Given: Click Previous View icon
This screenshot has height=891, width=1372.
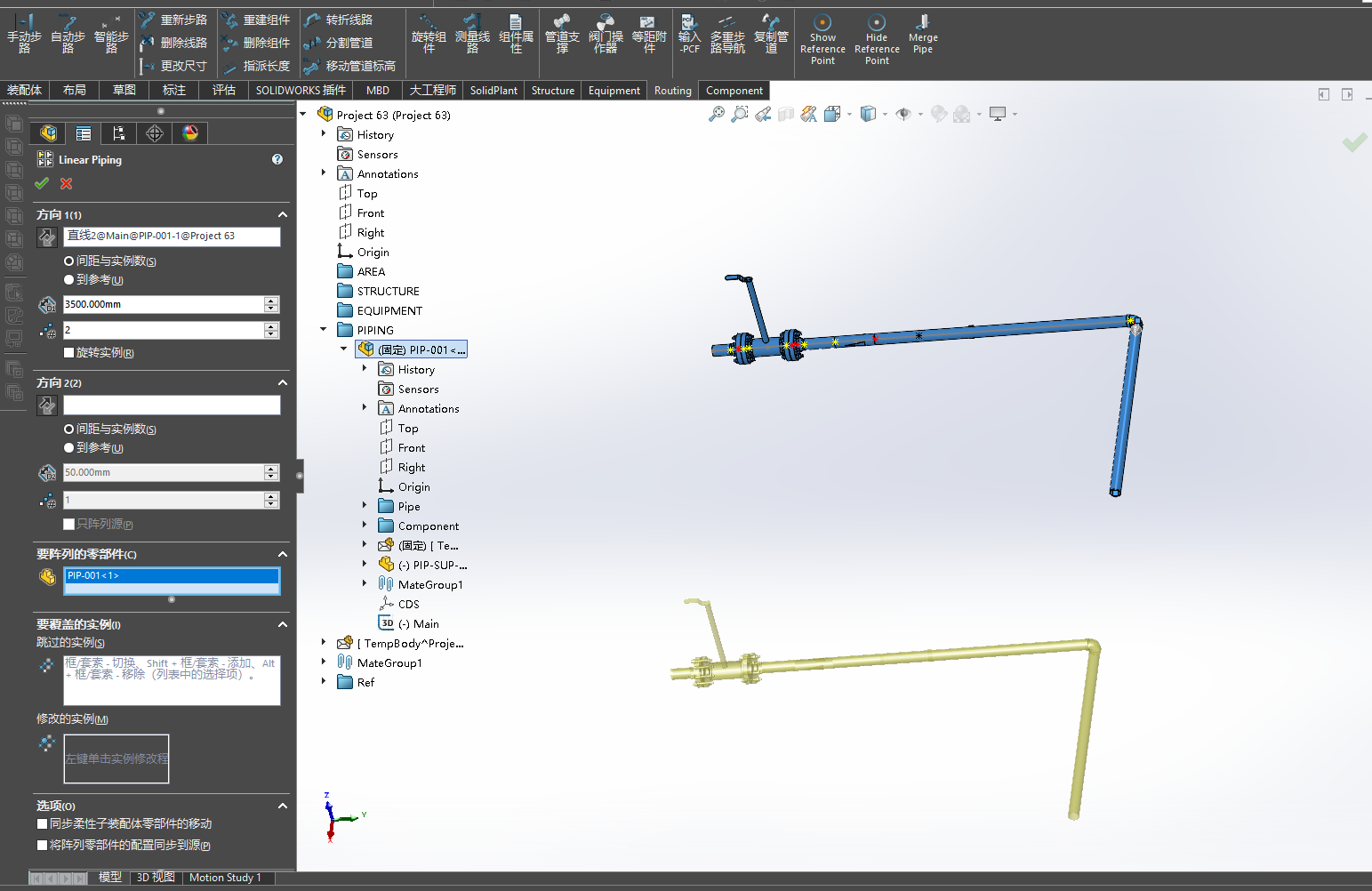Looking at the screenshot, I should tap(762, 114).
